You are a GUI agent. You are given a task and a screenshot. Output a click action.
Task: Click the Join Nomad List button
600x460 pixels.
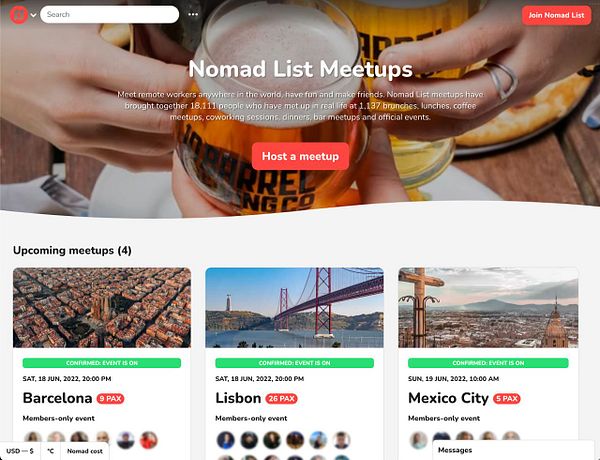[x=556, y=15]
